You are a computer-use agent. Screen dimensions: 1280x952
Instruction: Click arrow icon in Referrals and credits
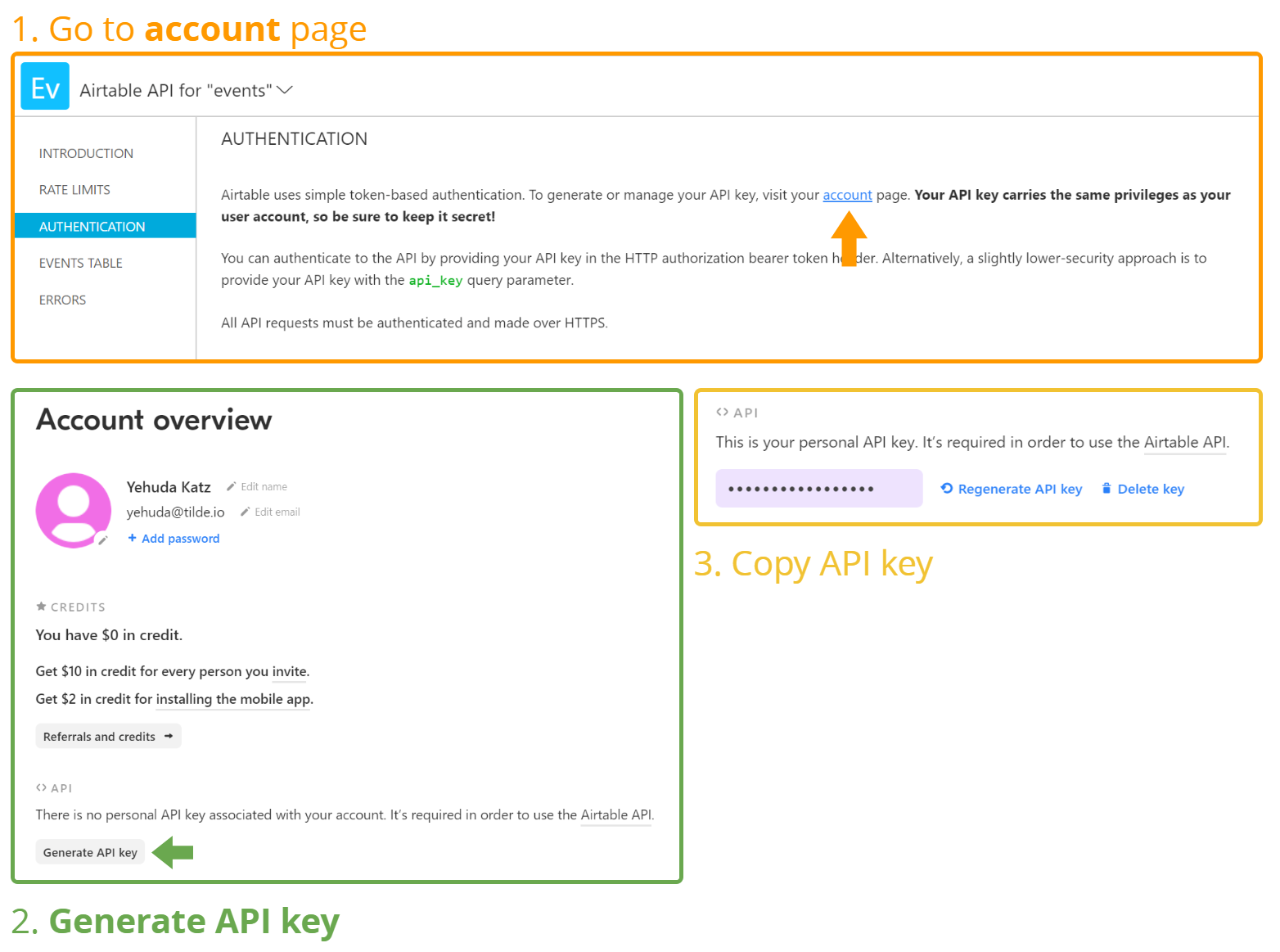[x=169, y=736]
